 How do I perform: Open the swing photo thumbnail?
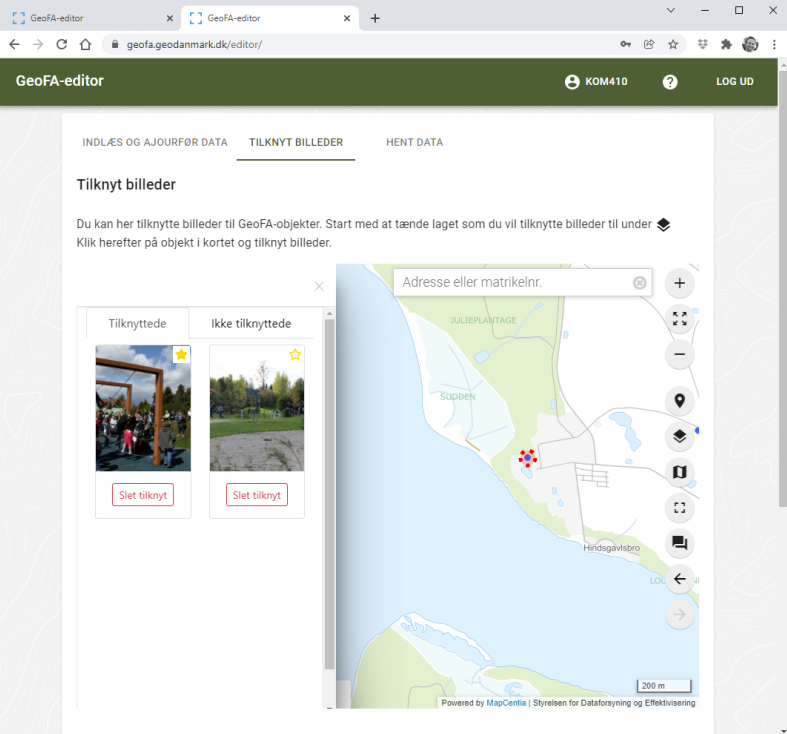[x=143, y=408]
